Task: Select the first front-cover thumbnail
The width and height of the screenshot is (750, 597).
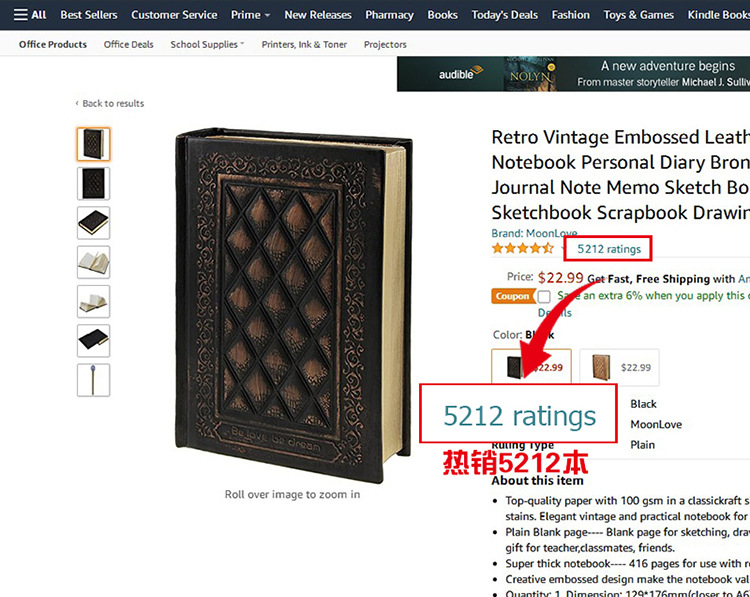Action: pyautogui.click(x=93, y=144)
